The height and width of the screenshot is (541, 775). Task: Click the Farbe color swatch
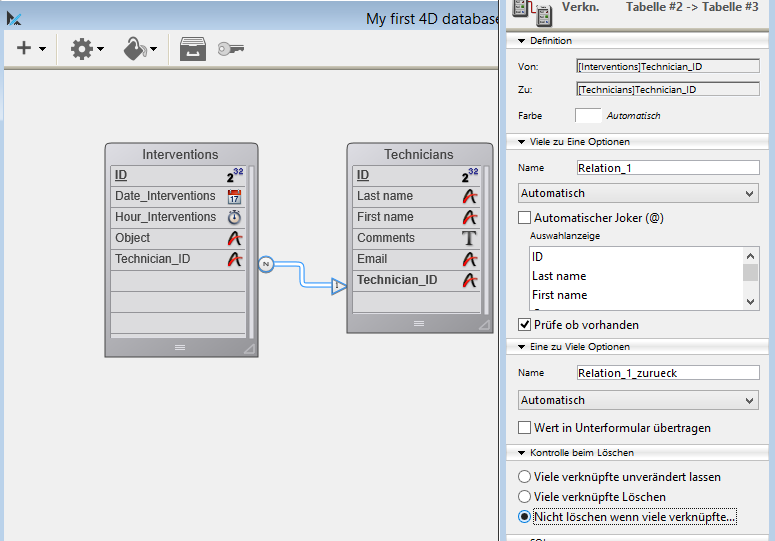(589, 116)
